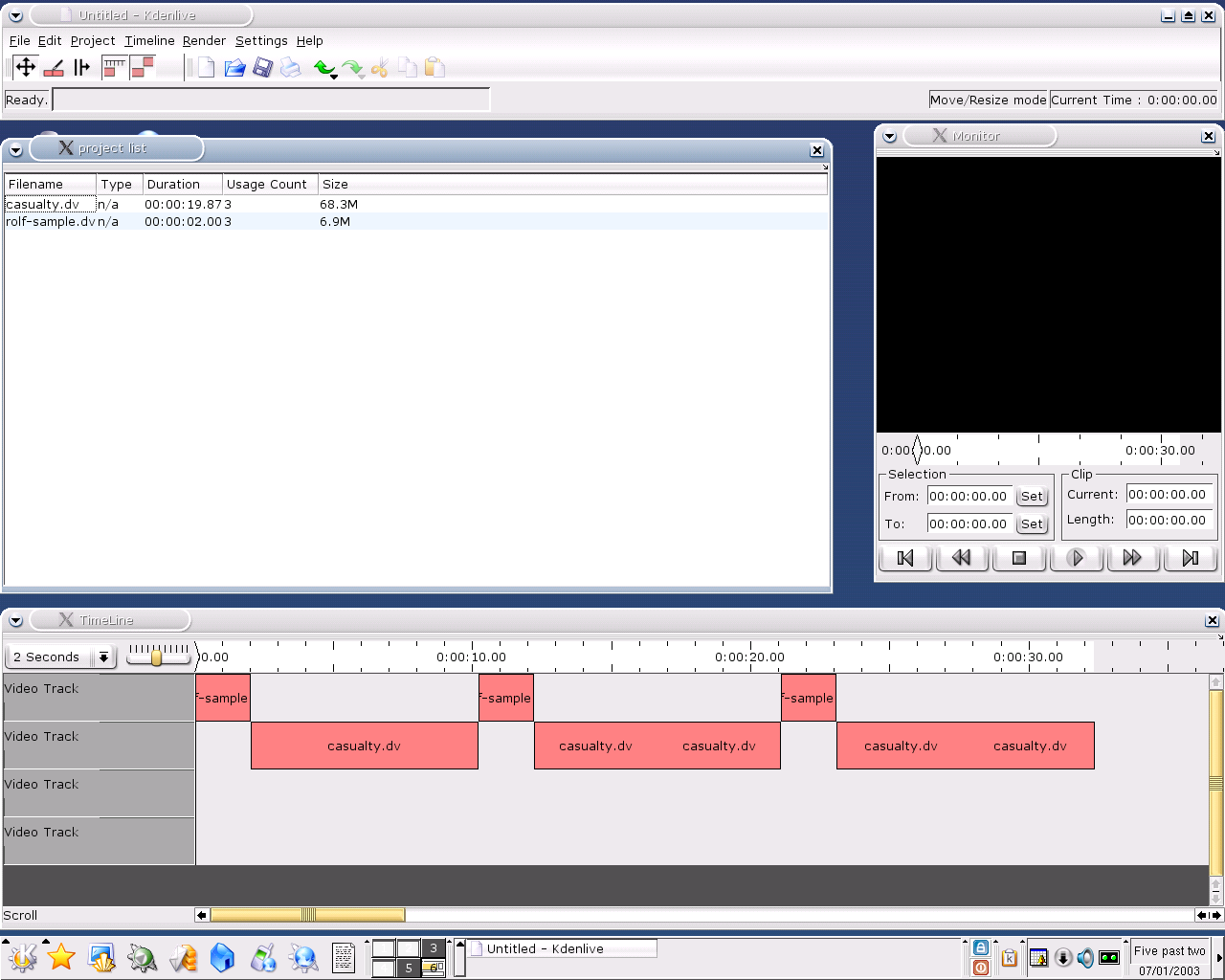This screenshot has width=1225, height=980.
Task: Click the Print icon in the toolbar
Action: pyautogui.click(x=291, y=67)
